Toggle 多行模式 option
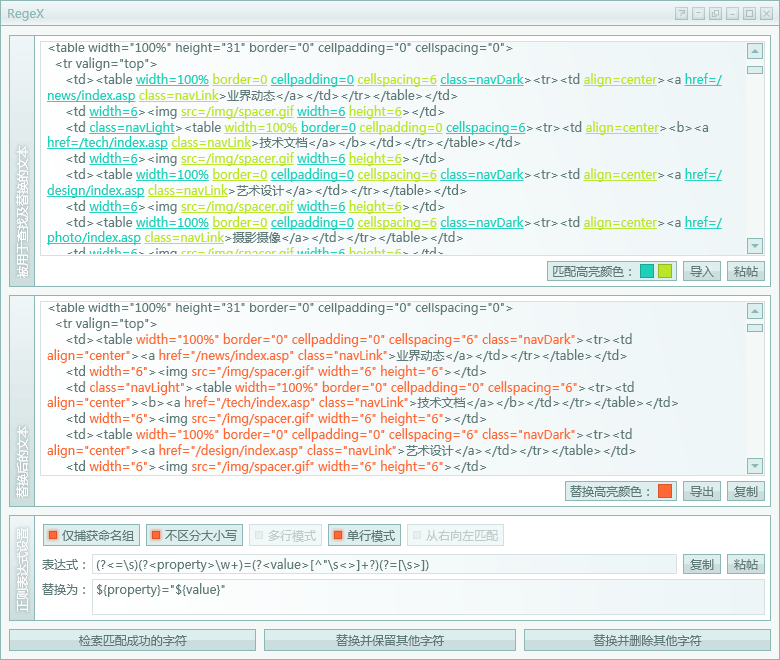 [x=286, y=535]
